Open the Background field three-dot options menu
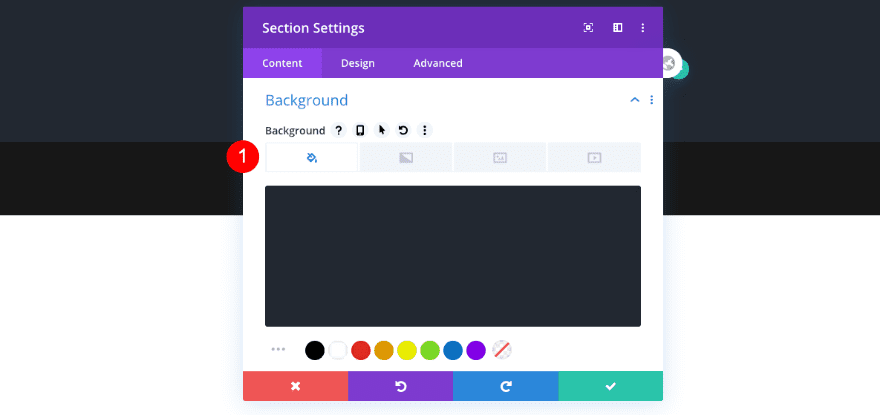 click(424, 130)
